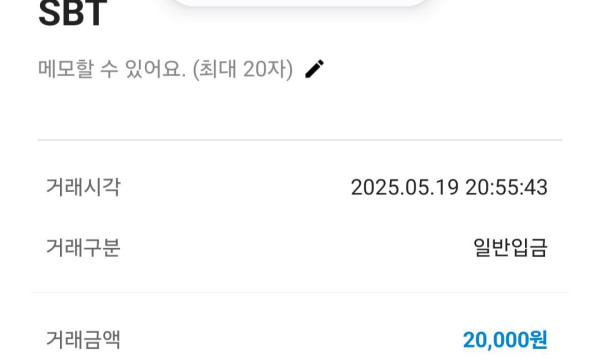Click the divider line below the memo
This screenshot has height=364, width=600.
[300, 140]
